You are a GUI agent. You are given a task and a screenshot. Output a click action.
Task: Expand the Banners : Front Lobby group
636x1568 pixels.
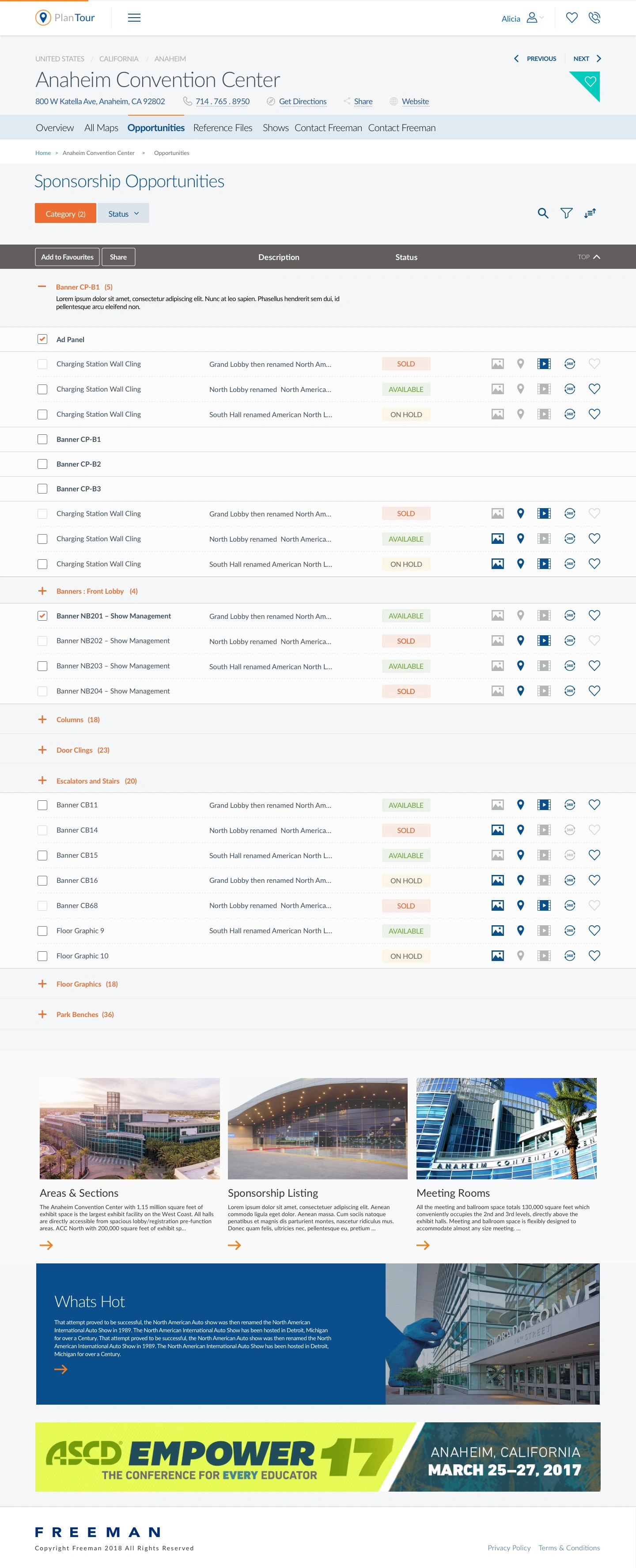pos(42,591)
